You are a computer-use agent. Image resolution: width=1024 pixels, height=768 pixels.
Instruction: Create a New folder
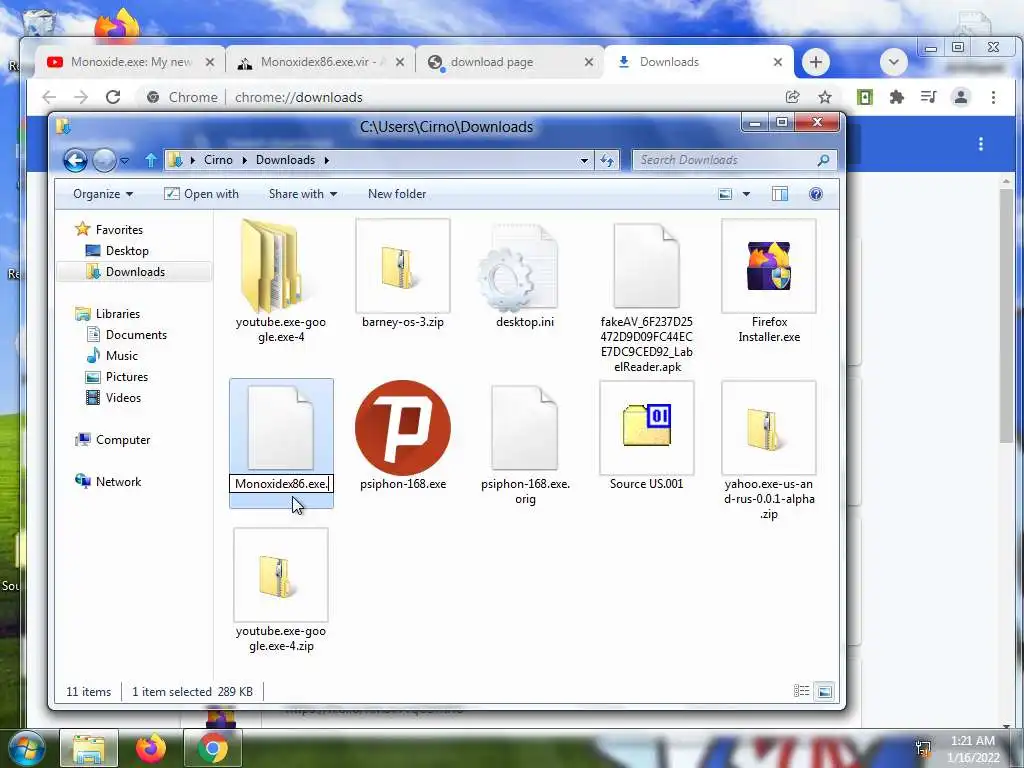tap(396, 194)
